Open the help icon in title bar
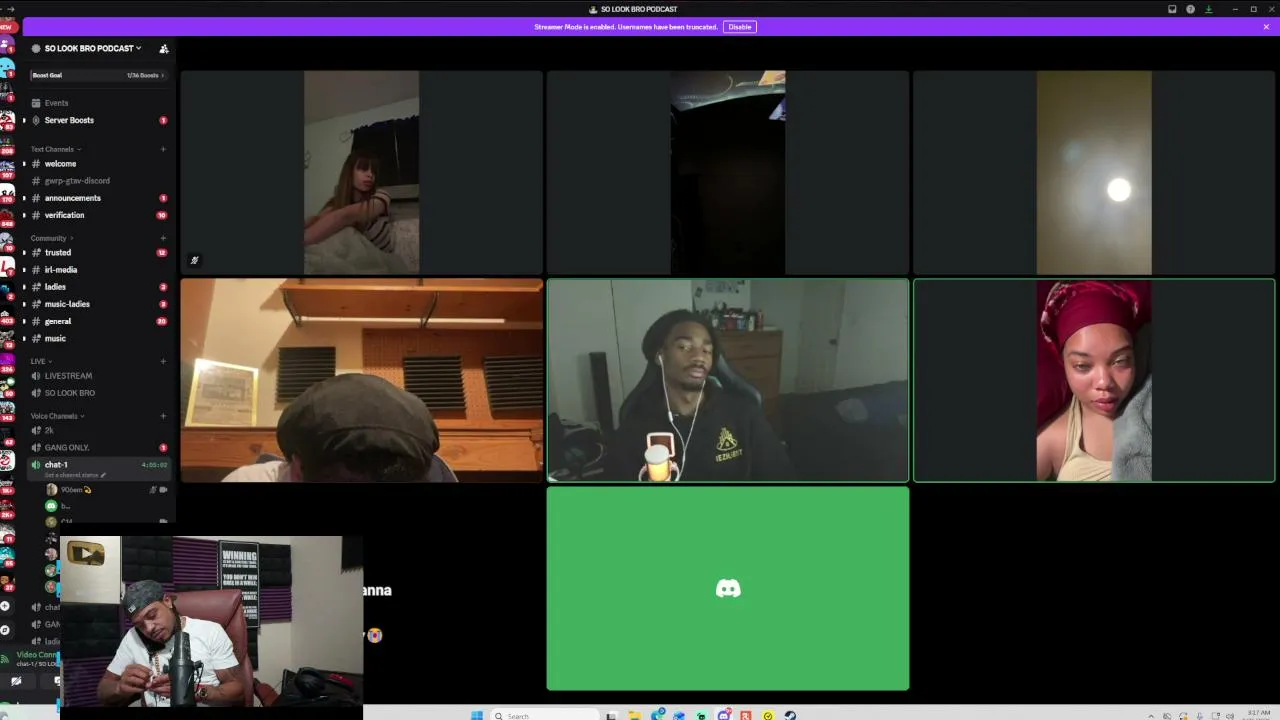The image size is (1280, 720). click(x=1190, y=9)
